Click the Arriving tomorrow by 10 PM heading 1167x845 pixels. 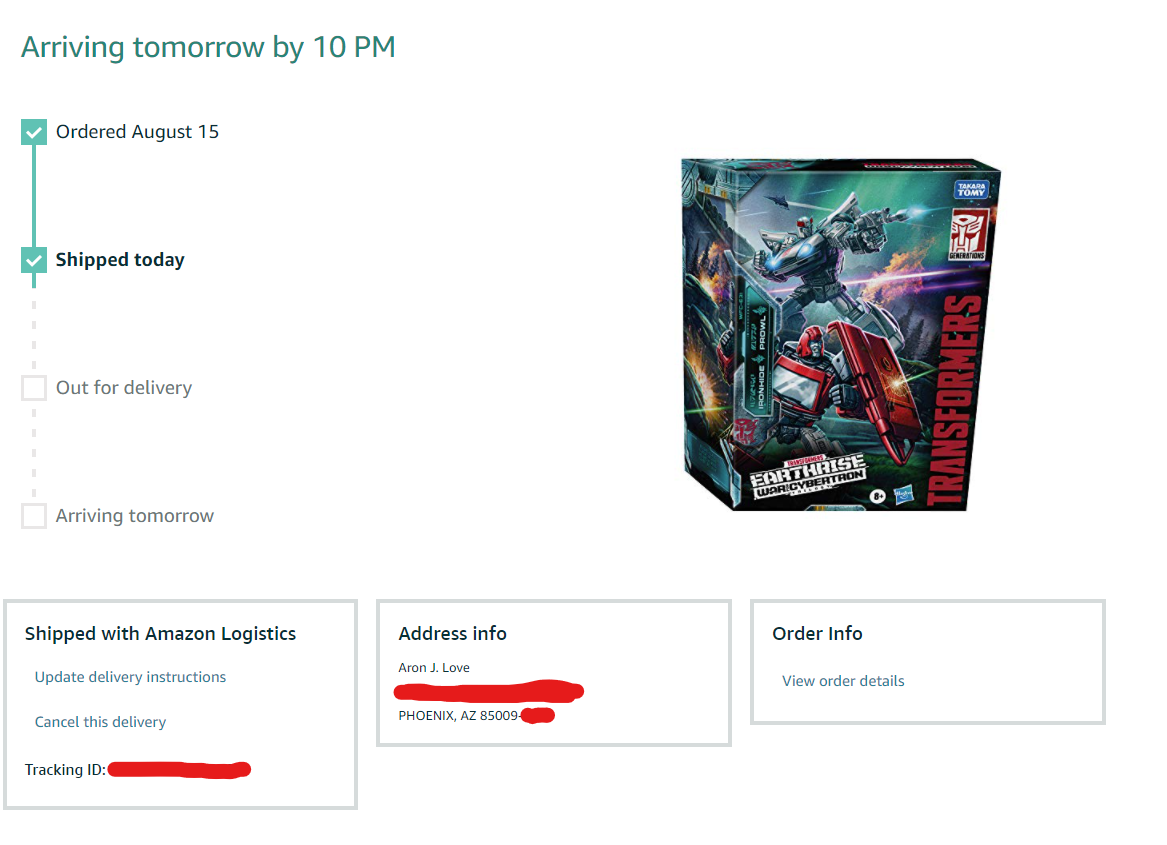(208, 47)
